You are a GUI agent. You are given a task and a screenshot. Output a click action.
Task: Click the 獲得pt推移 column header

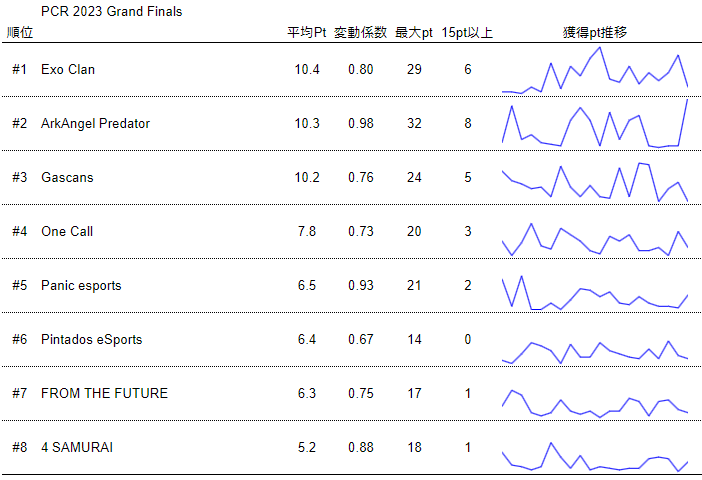pos(595,33)
